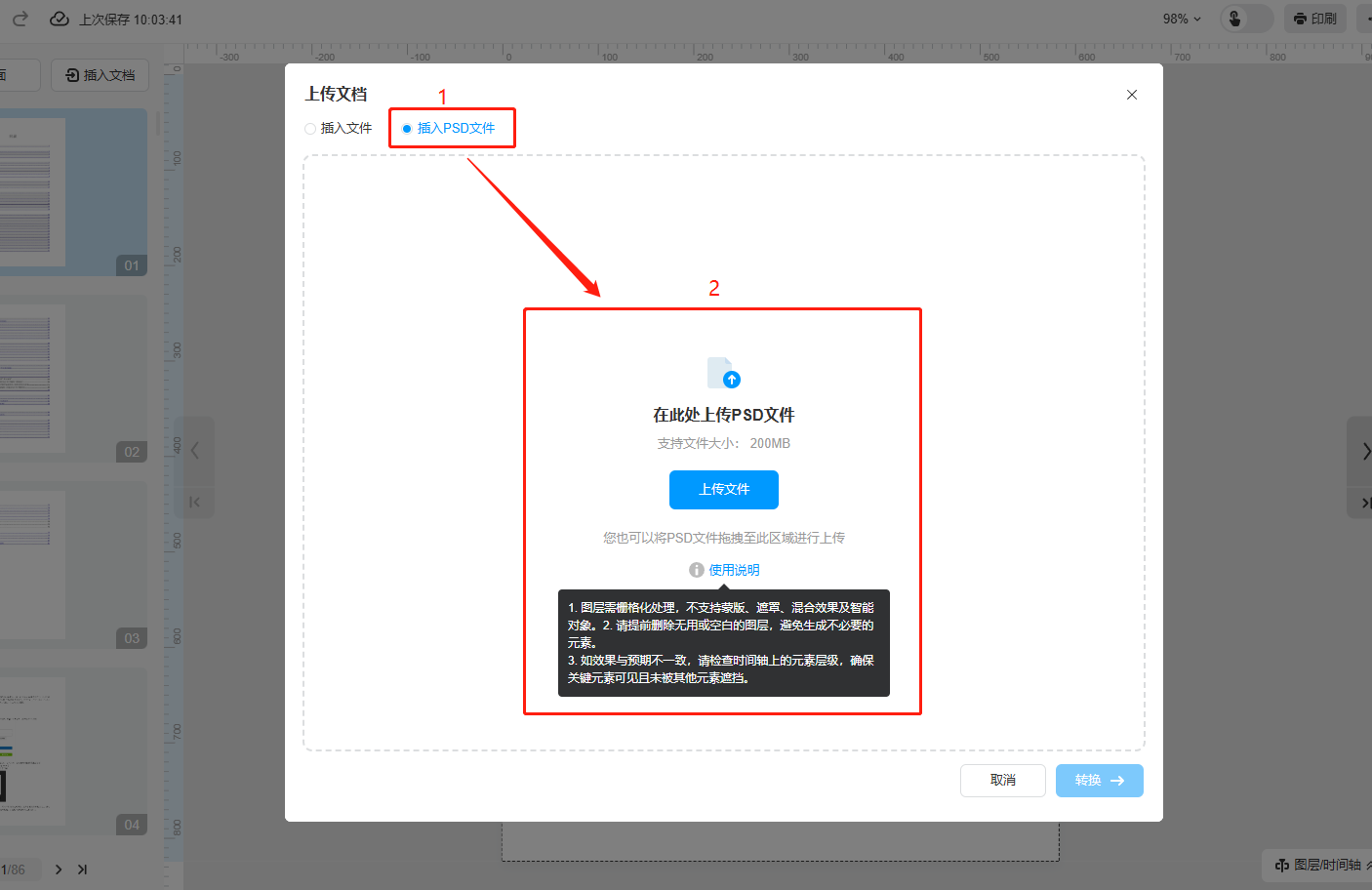Select the 插入文件 radio option
The width and height of the screenshot is (1372, 890).
[310, 129]
